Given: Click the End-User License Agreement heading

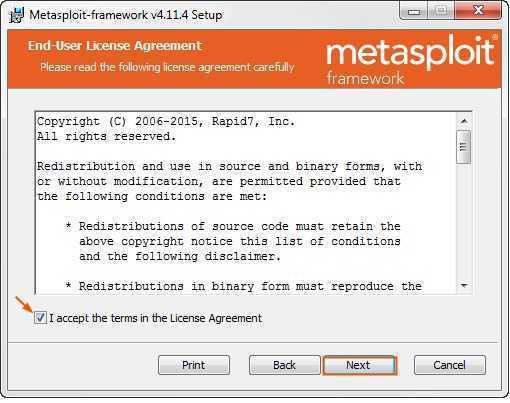Looking at the screenshot, I should (115, 46).
